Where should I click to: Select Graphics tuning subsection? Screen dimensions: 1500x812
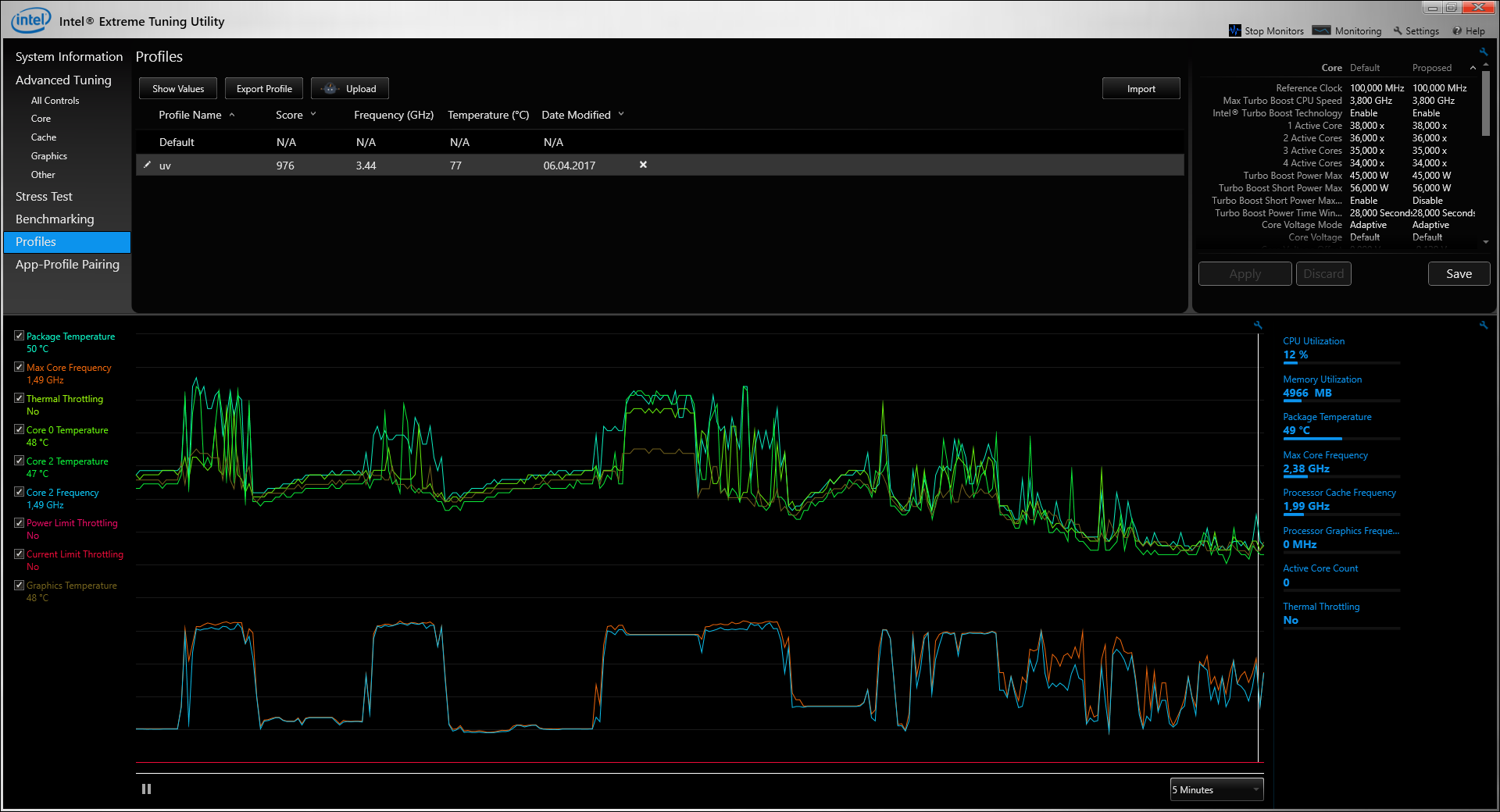tap(49, 156)
